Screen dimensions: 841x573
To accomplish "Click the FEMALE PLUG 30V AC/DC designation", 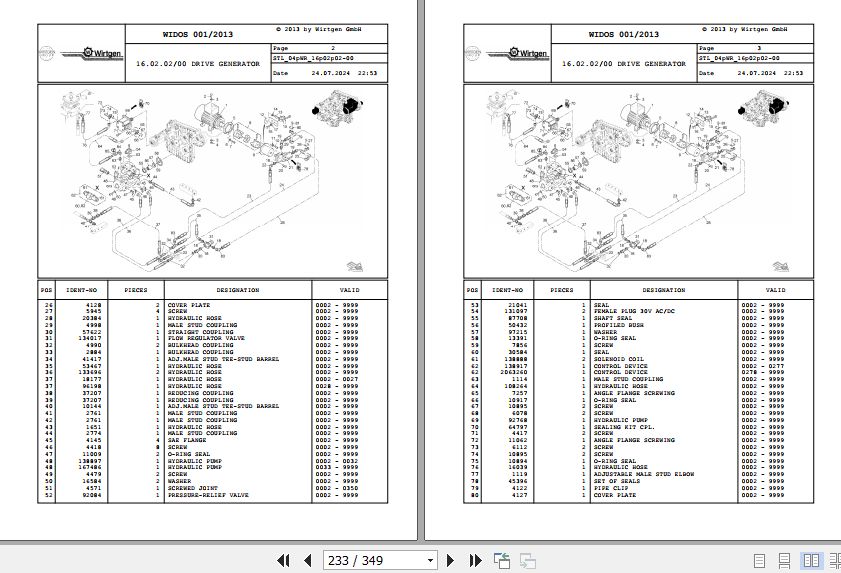I will pyautogui.click(x=634, y=311).
